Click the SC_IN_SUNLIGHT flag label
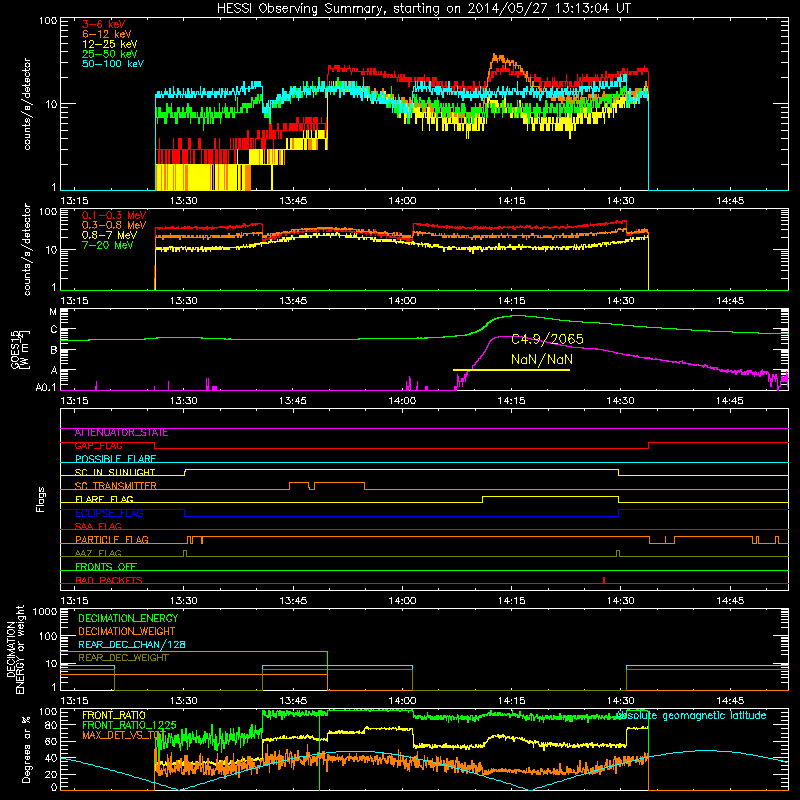800x800 pixels. (x=115, y=472)
